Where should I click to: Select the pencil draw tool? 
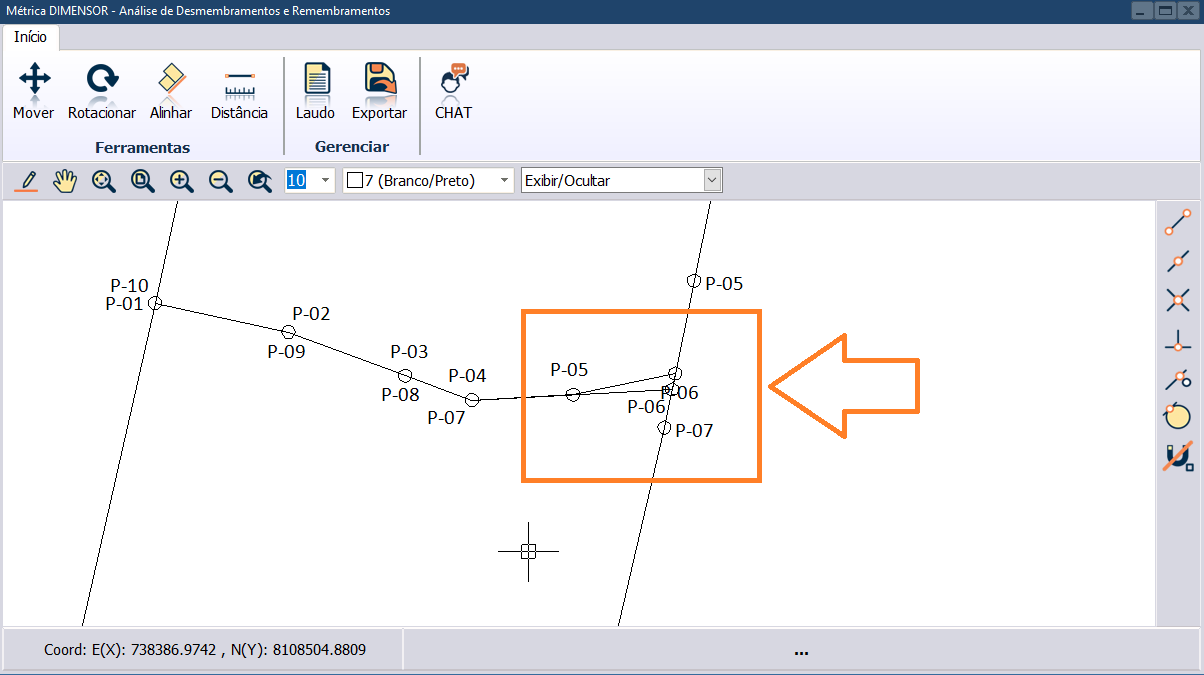point(27,181)
